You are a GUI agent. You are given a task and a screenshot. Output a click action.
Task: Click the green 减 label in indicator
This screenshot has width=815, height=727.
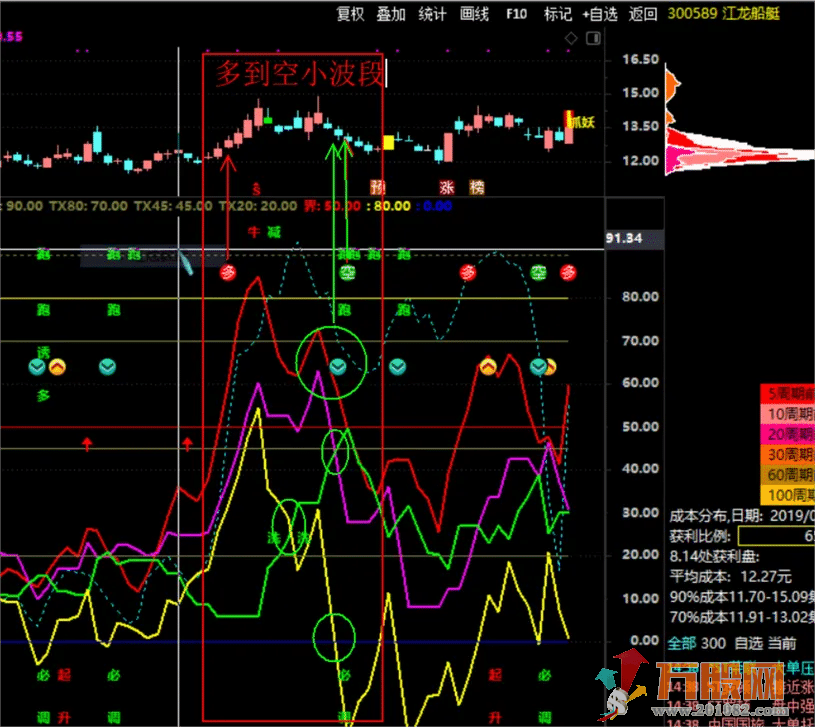point(274,231)
